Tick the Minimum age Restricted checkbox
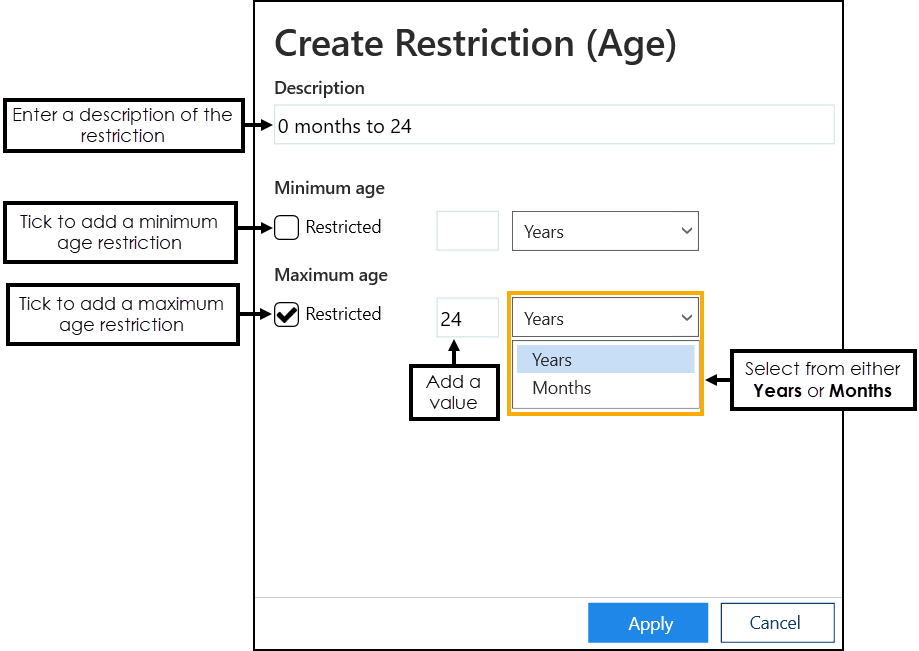The image size is (919, 651). point(287,228)
